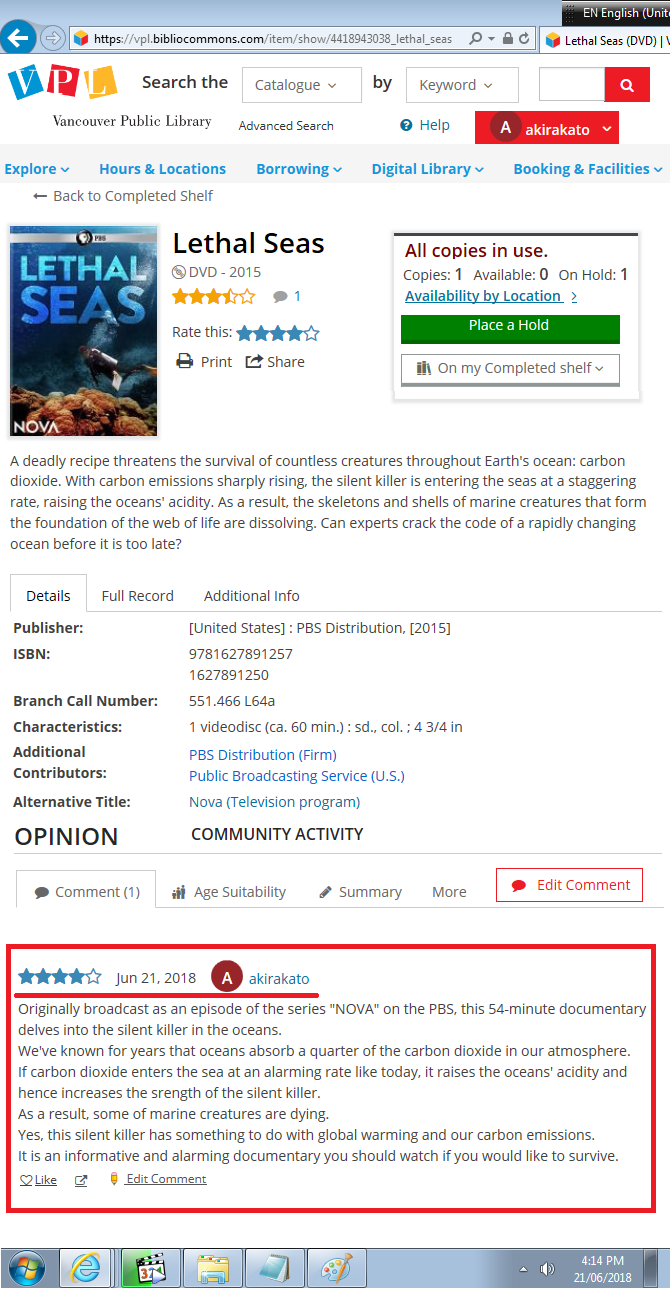Screen dimensions: 670x1300
Task: Open the Catalogue search scope dropdown
Action: click(x=301, y=85)
